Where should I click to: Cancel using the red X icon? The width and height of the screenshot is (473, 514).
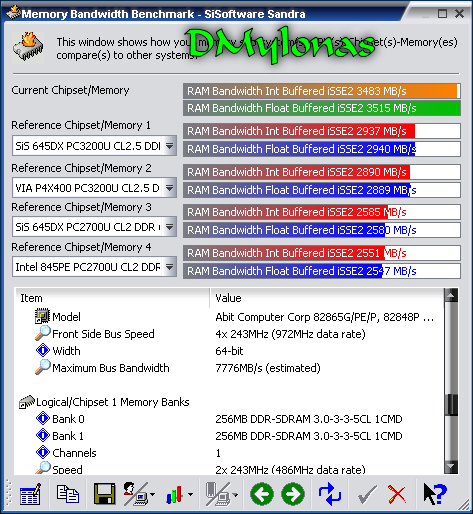click(x=397, y=494)
